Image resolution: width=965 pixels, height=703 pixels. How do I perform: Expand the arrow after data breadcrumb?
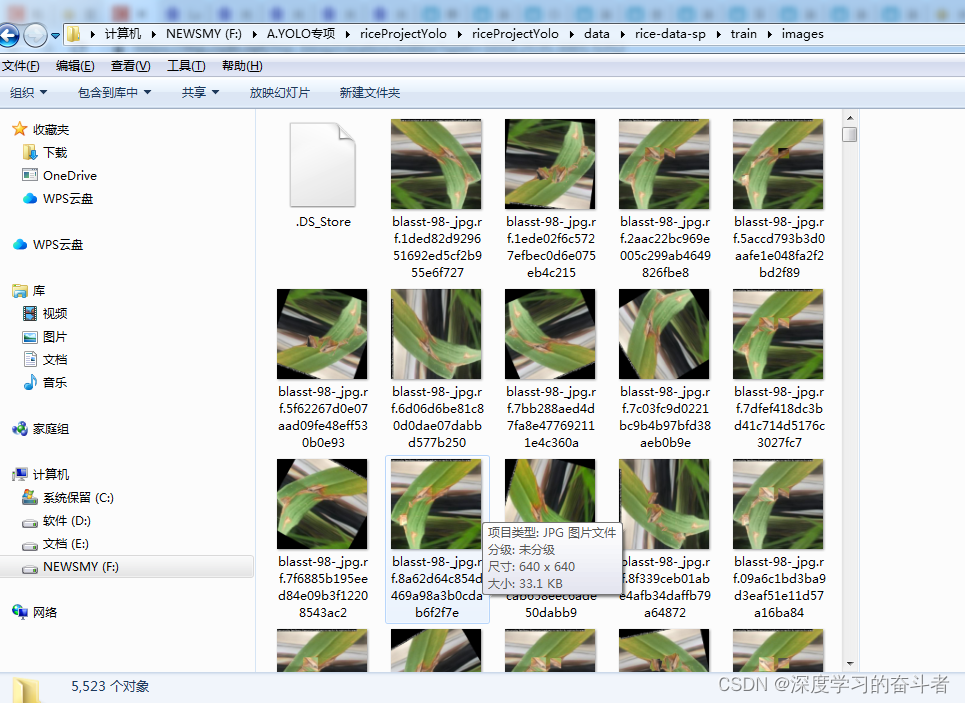[x=622, y=34]
